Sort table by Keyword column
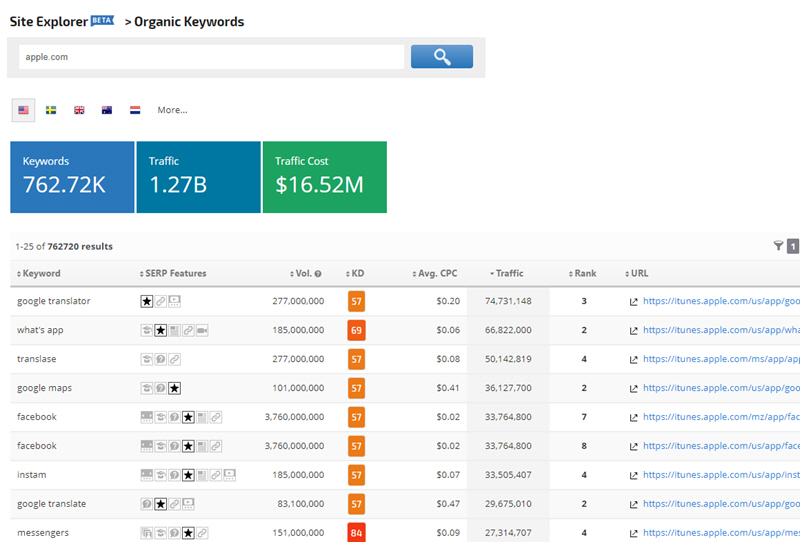Screen dimensions: 800x542 coord(40,273)
